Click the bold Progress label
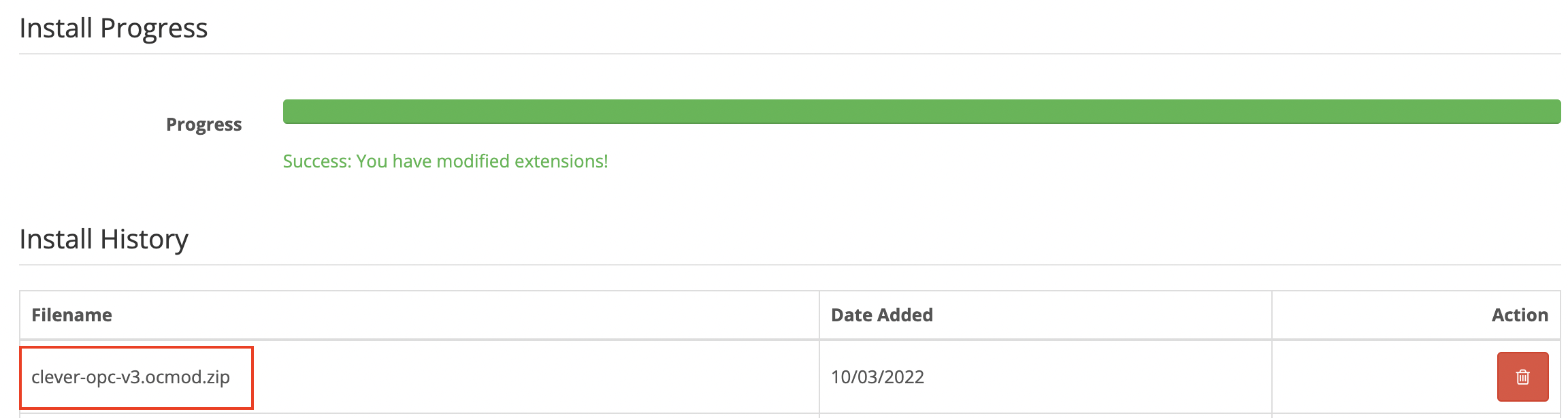 click(x=203, y=125)
